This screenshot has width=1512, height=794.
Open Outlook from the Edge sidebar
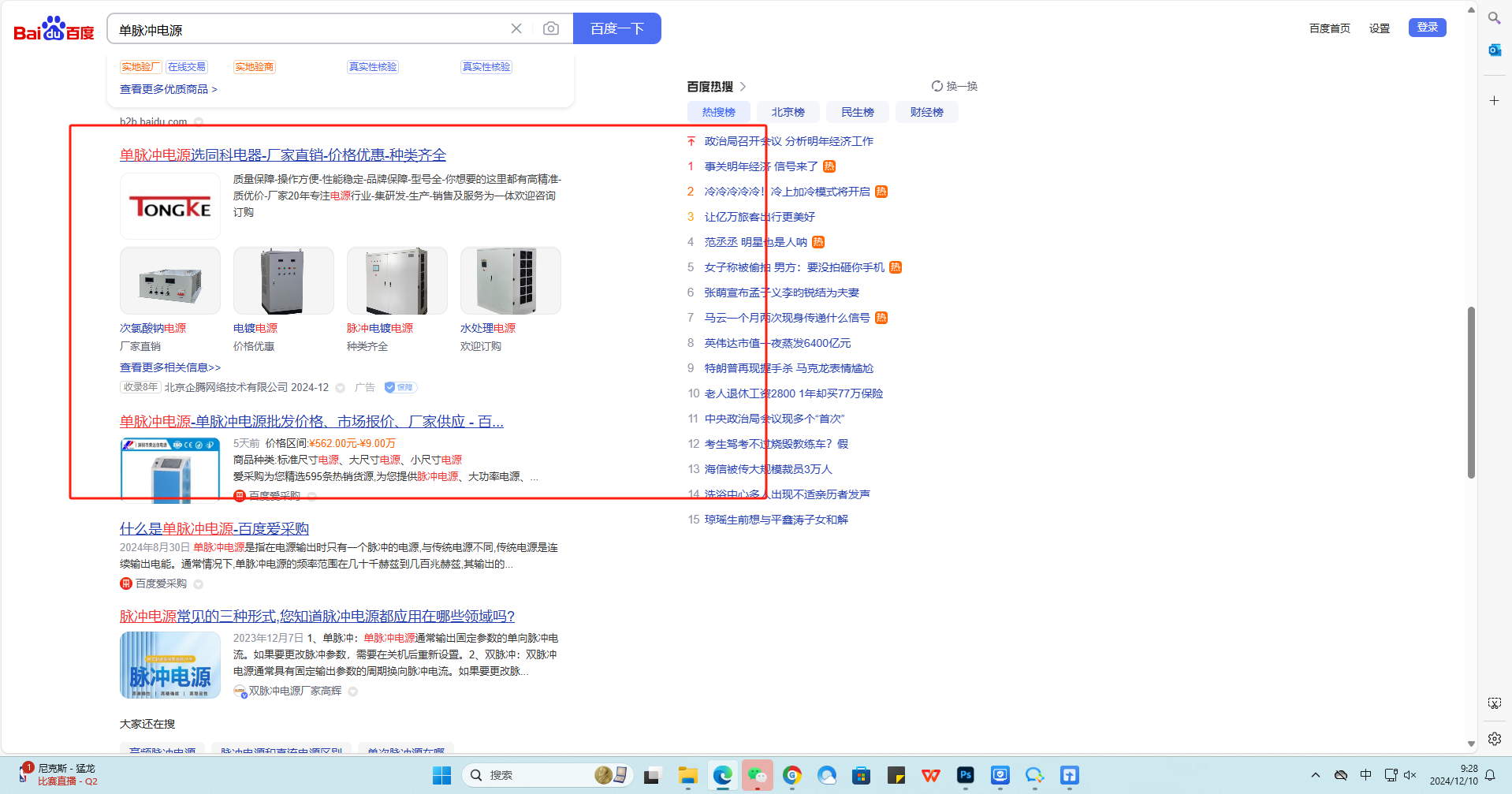[1494, 50]
